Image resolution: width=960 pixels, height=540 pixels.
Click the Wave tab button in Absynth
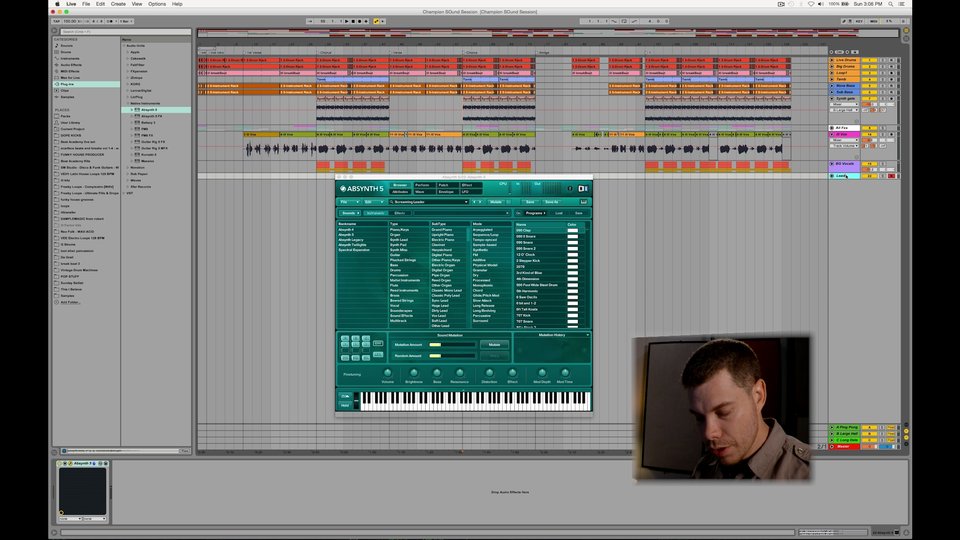tap(423, 192)
